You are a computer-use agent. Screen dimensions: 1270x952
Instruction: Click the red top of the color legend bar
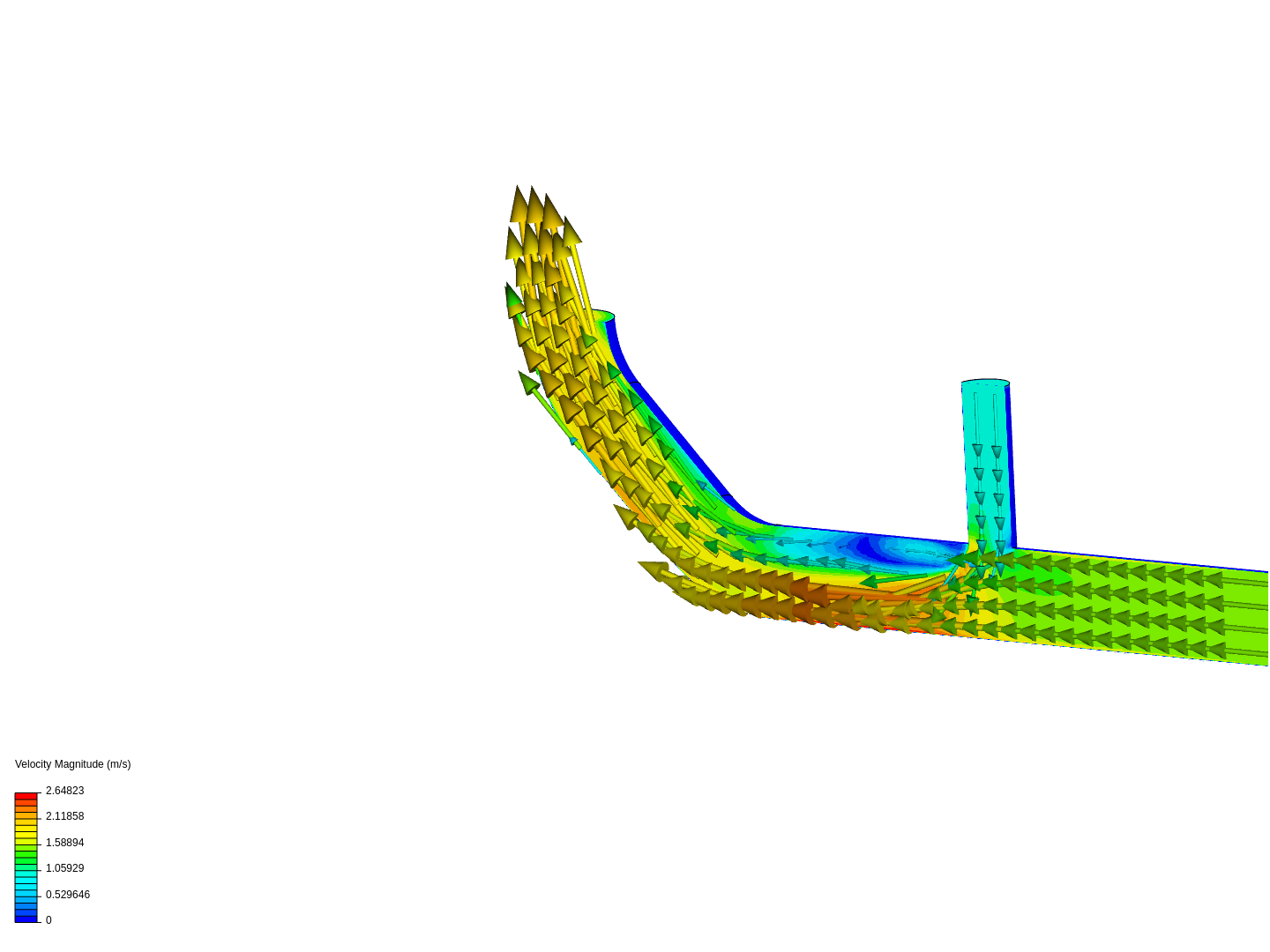coord(26,797)
